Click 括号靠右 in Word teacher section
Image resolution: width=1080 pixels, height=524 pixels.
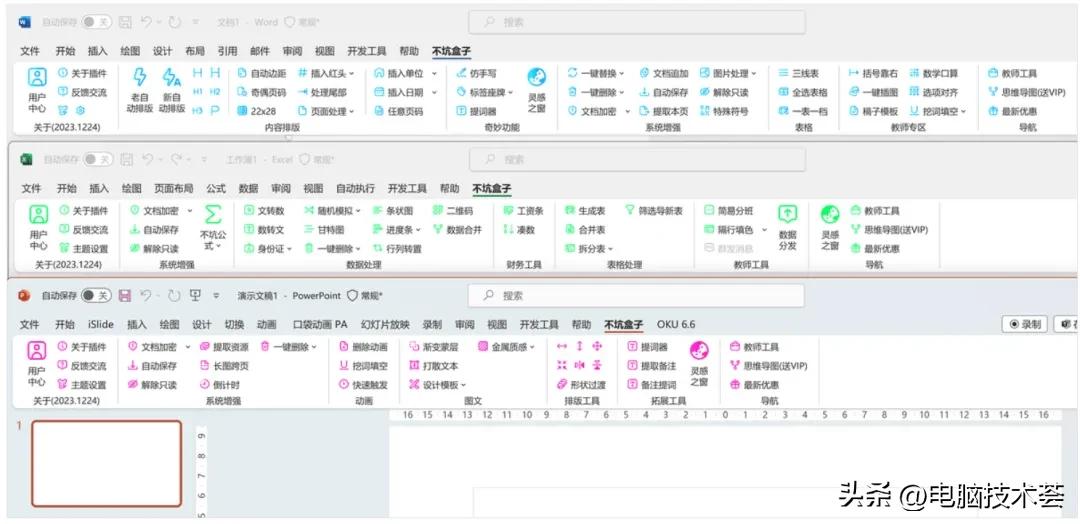pos(874,73)
